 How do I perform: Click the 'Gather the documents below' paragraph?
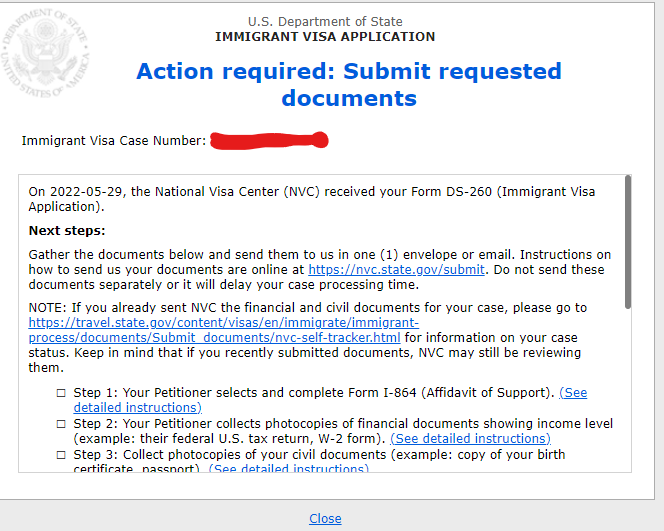[x=320, y=269]
